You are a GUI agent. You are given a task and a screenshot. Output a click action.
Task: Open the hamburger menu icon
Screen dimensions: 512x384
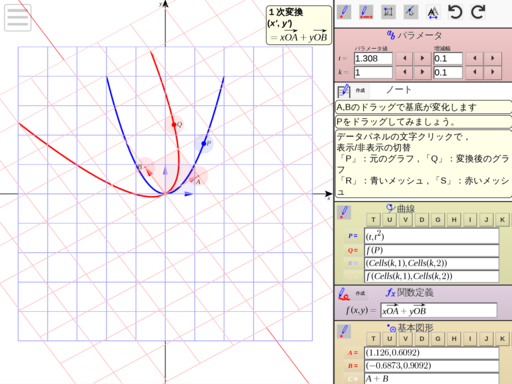pyautogui.click(x=18, y=18)
